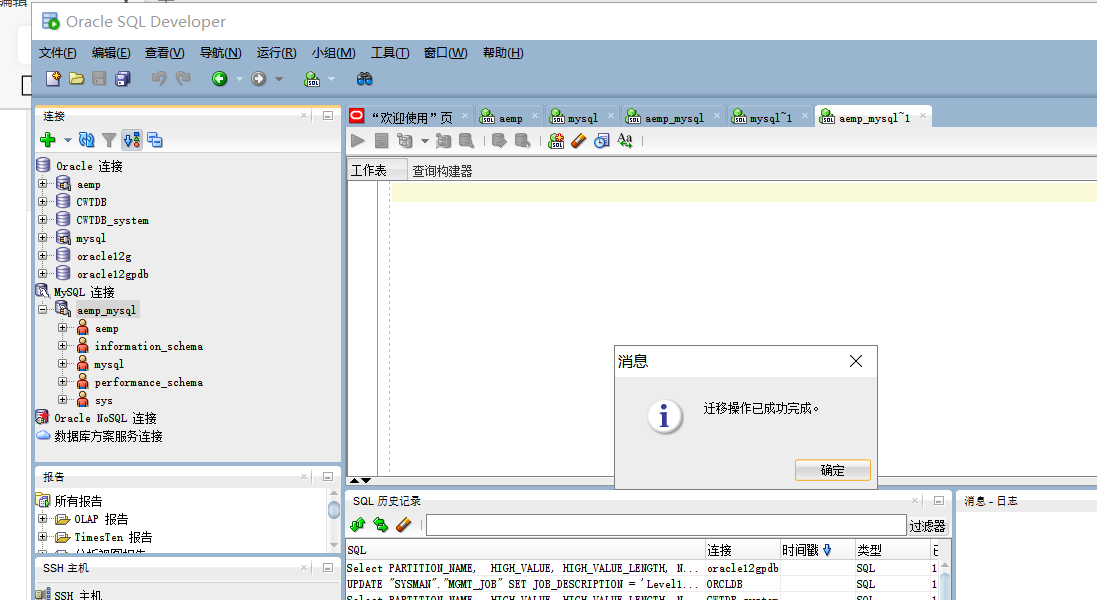Viewport: 1097px width, 600px height.
Task: Commit changes using worksheet toolbar icon
Action: pos(499,141)
